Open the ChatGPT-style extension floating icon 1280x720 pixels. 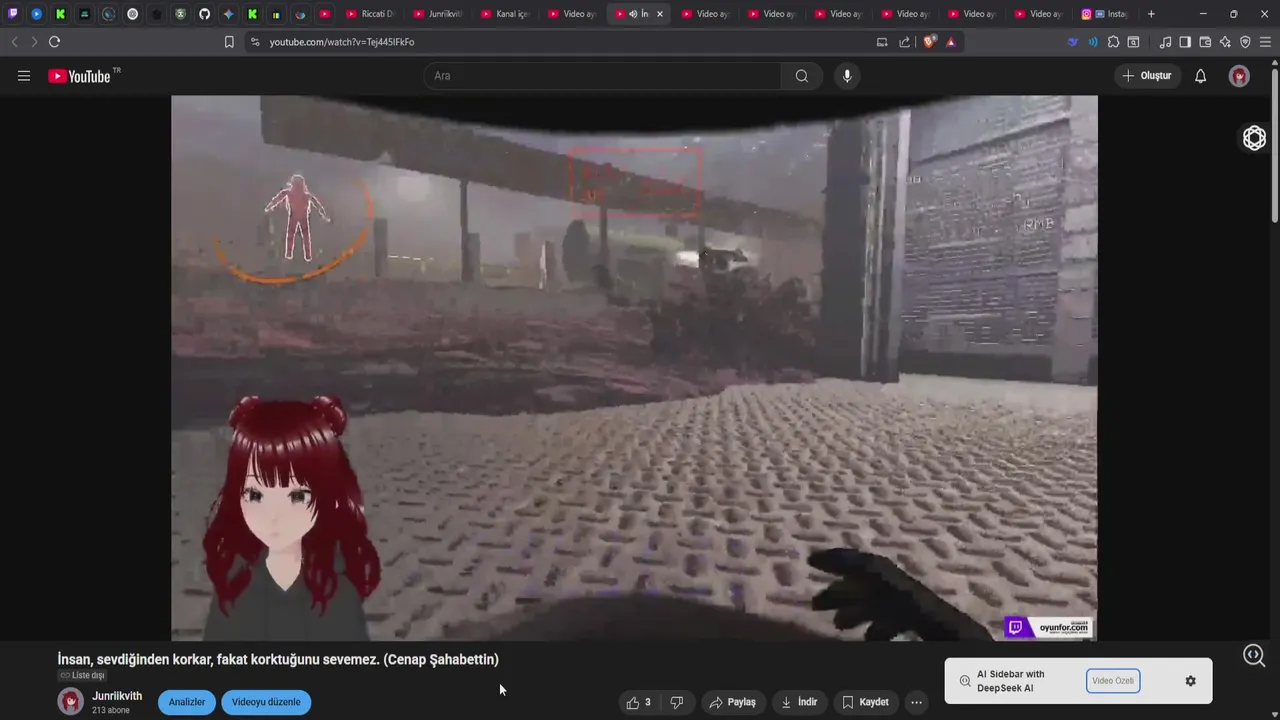click(1254, 138)
